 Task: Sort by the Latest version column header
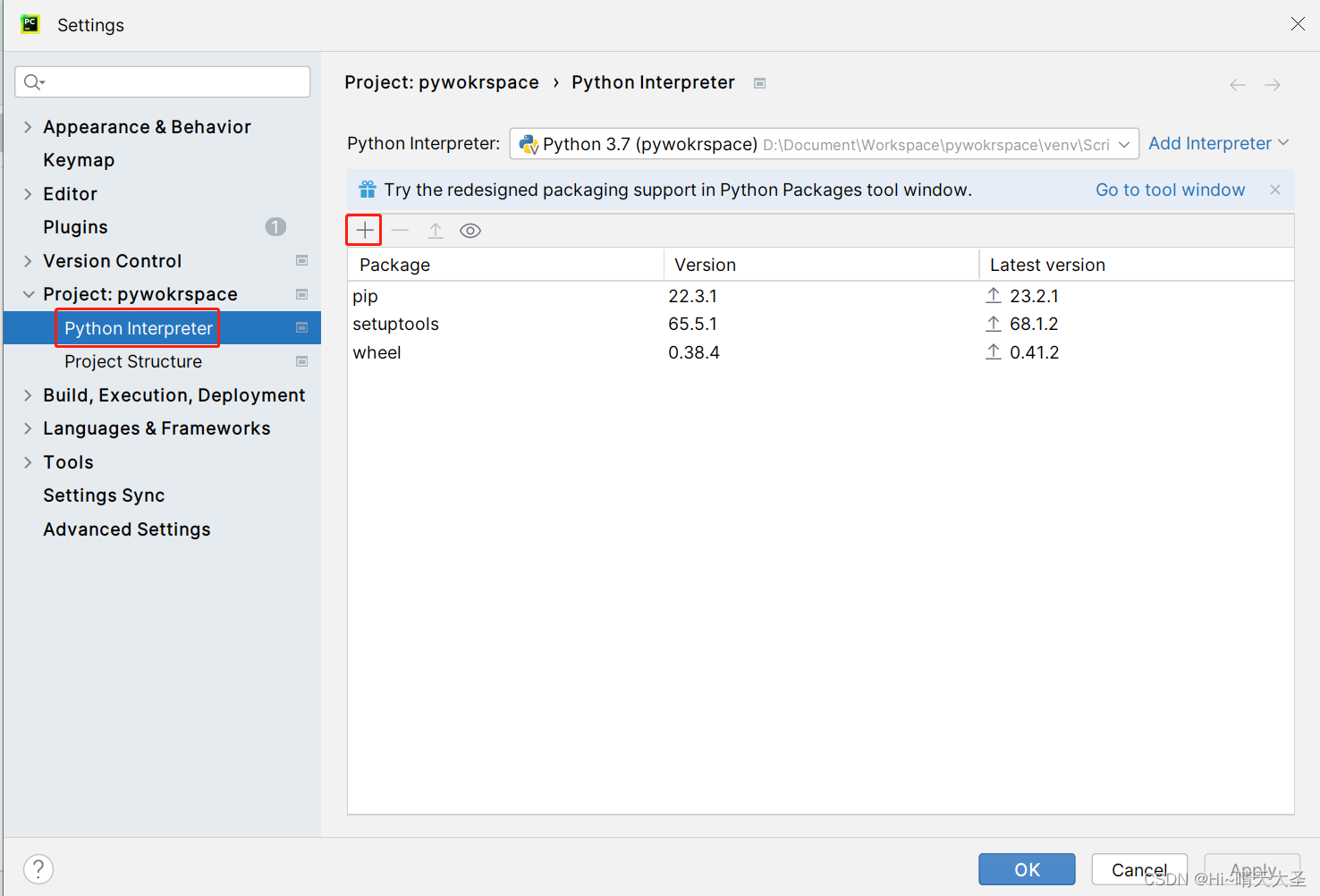[x=1137, y=265]
